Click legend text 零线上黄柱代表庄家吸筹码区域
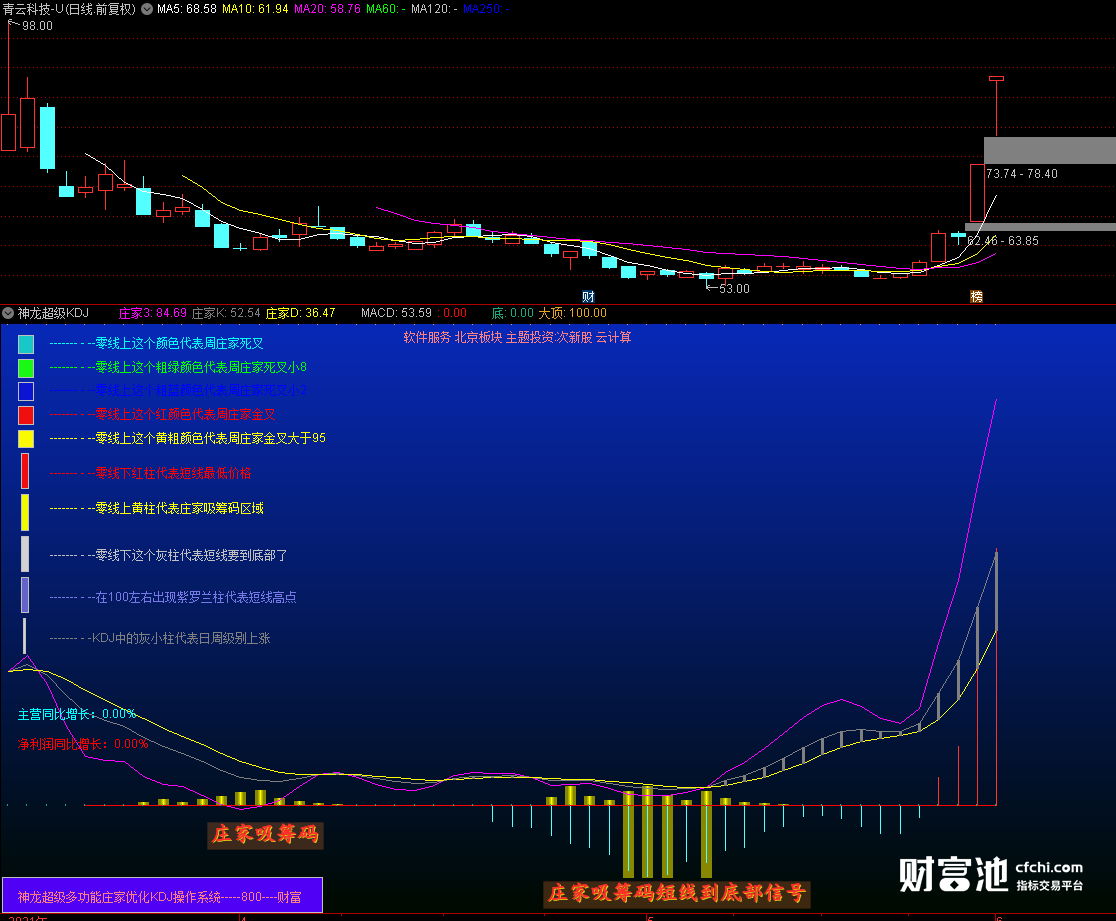Viewport: 1116px width, 921px height. point(179,508)
